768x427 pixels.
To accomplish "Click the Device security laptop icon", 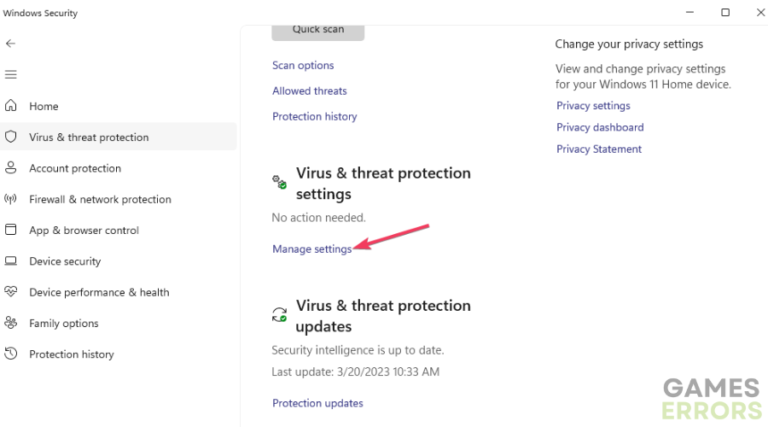I will click(x=11, y=261).
